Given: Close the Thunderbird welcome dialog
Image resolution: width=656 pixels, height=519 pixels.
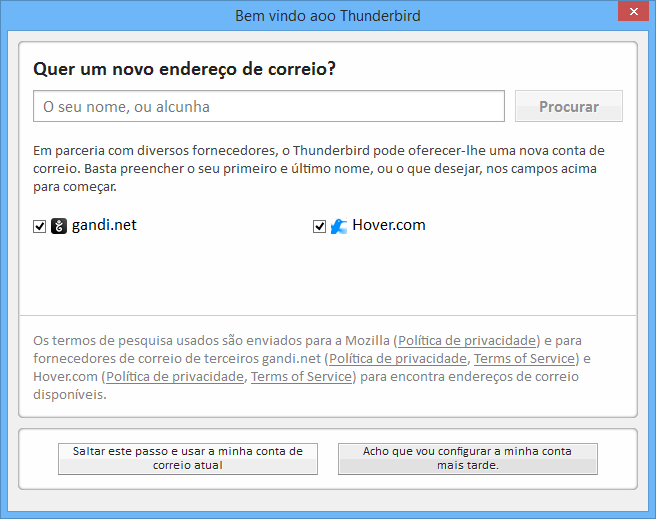Looking at the screenshot, I should pyautogui.click(x=628, y=13).
